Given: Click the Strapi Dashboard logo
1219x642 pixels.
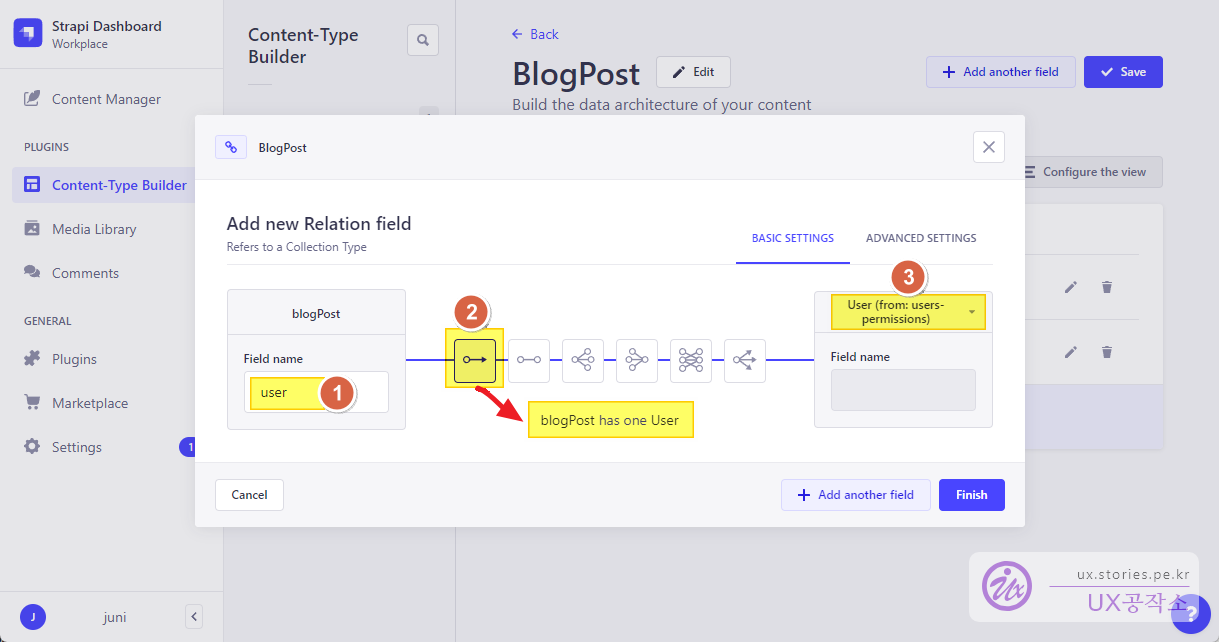Looking at the screenshot, I should (28, 34).
